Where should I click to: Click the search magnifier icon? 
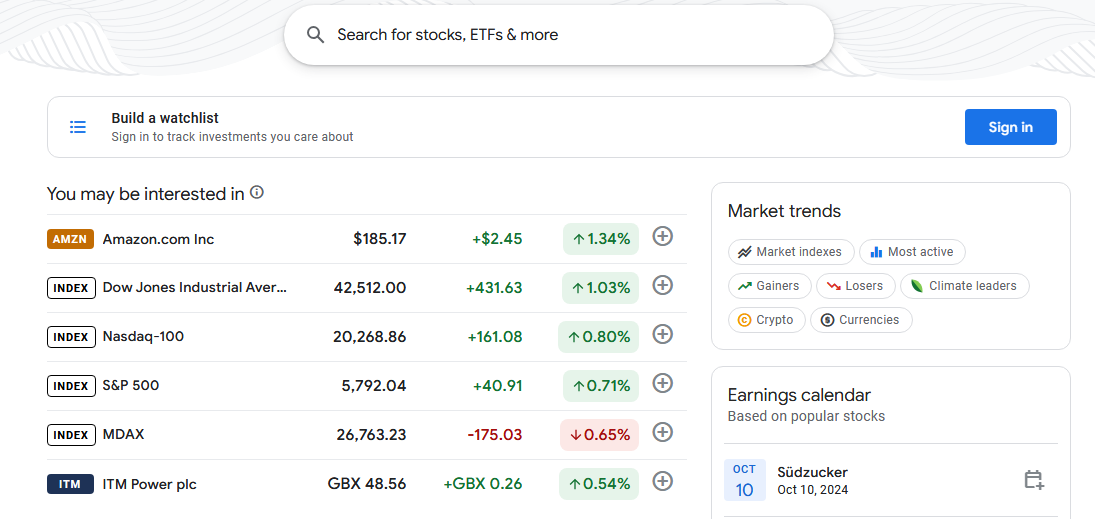coord(316,35)
